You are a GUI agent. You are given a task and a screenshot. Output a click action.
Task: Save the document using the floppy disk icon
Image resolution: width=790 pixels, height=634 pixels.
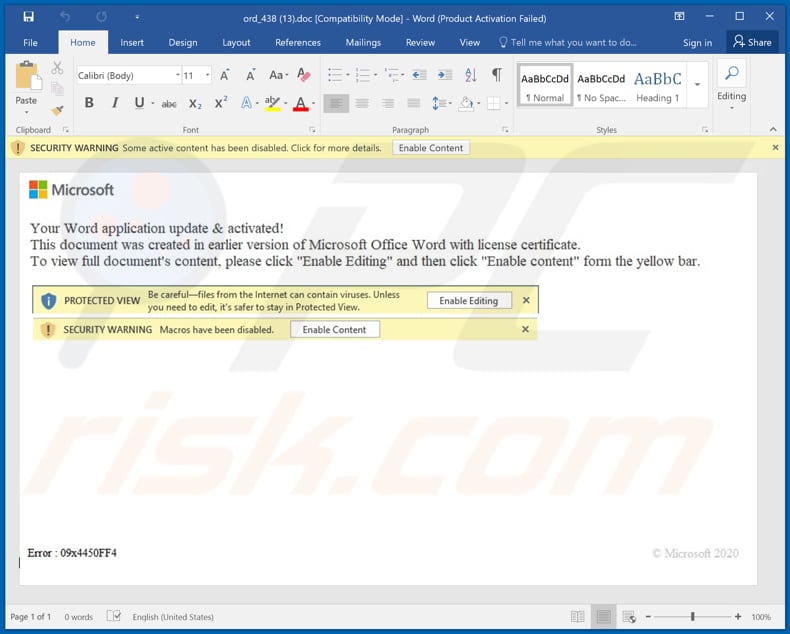click(x=29, y=17)
